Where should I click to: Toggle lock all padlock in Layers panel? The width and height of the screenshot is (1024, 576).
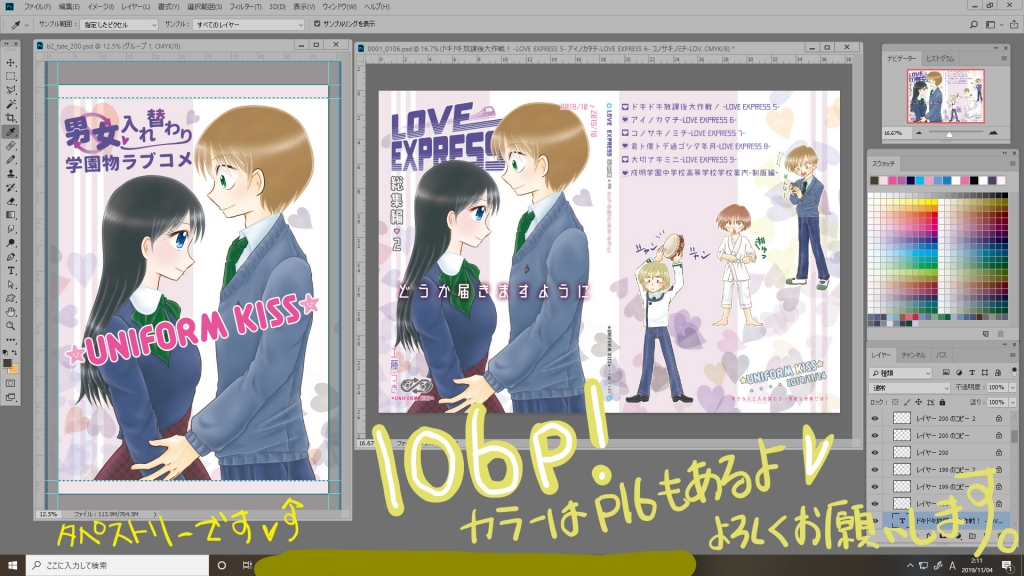coord(942,402)
